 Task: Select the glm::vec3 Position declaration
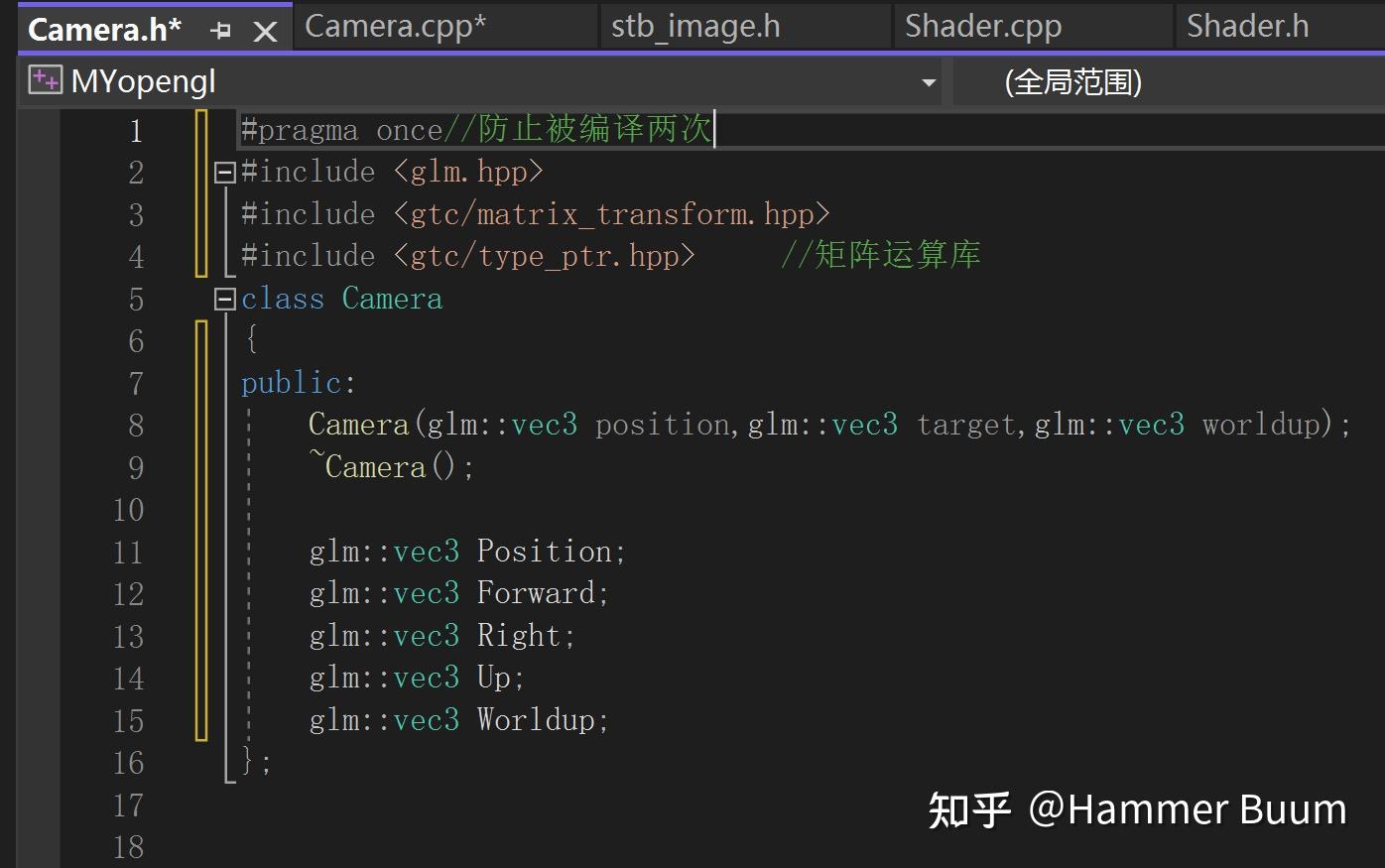coord(466,552)
